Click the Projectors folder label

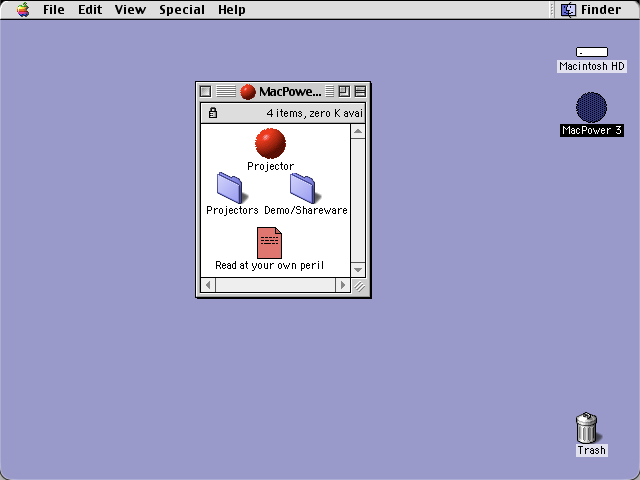232,210
